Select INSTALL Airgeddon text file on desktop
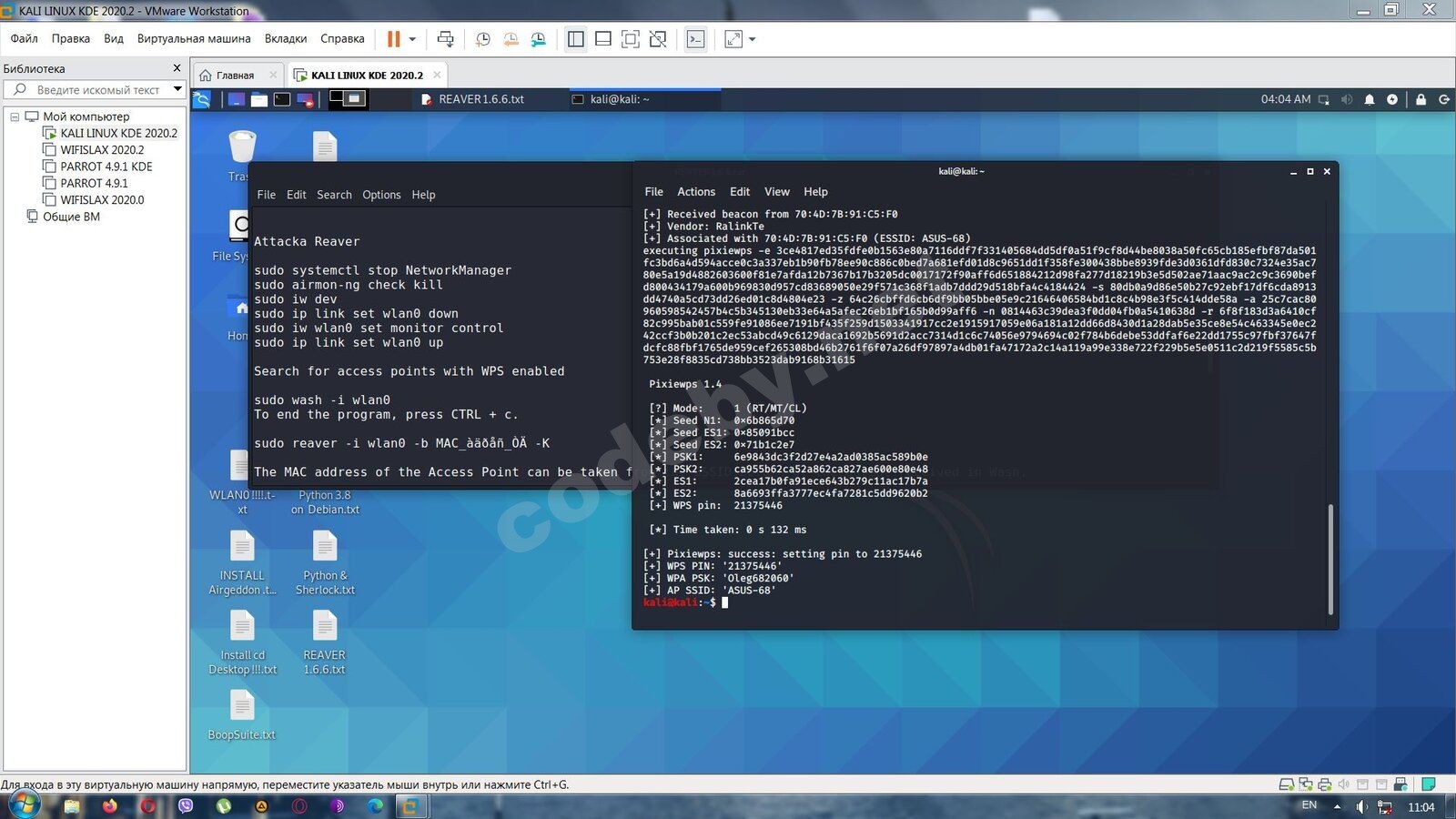Viewport: 1456px width, 819px height. pos(242,562)
